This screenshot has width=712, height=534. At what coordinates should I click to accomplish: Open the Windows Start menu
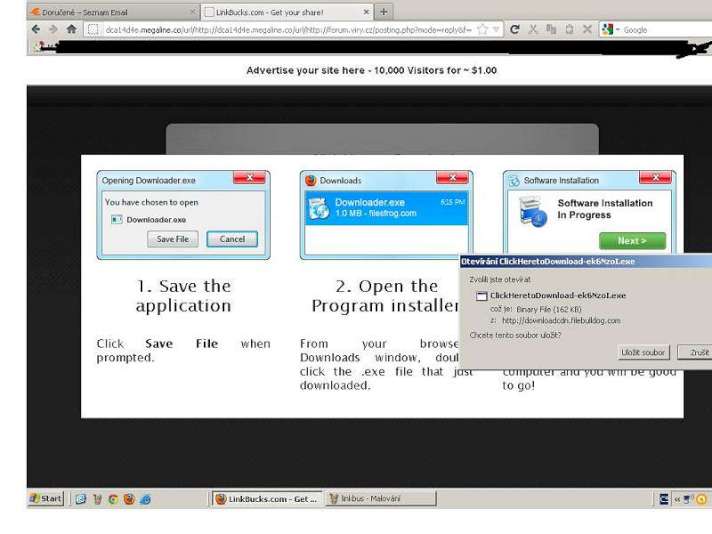pos(46,498)
